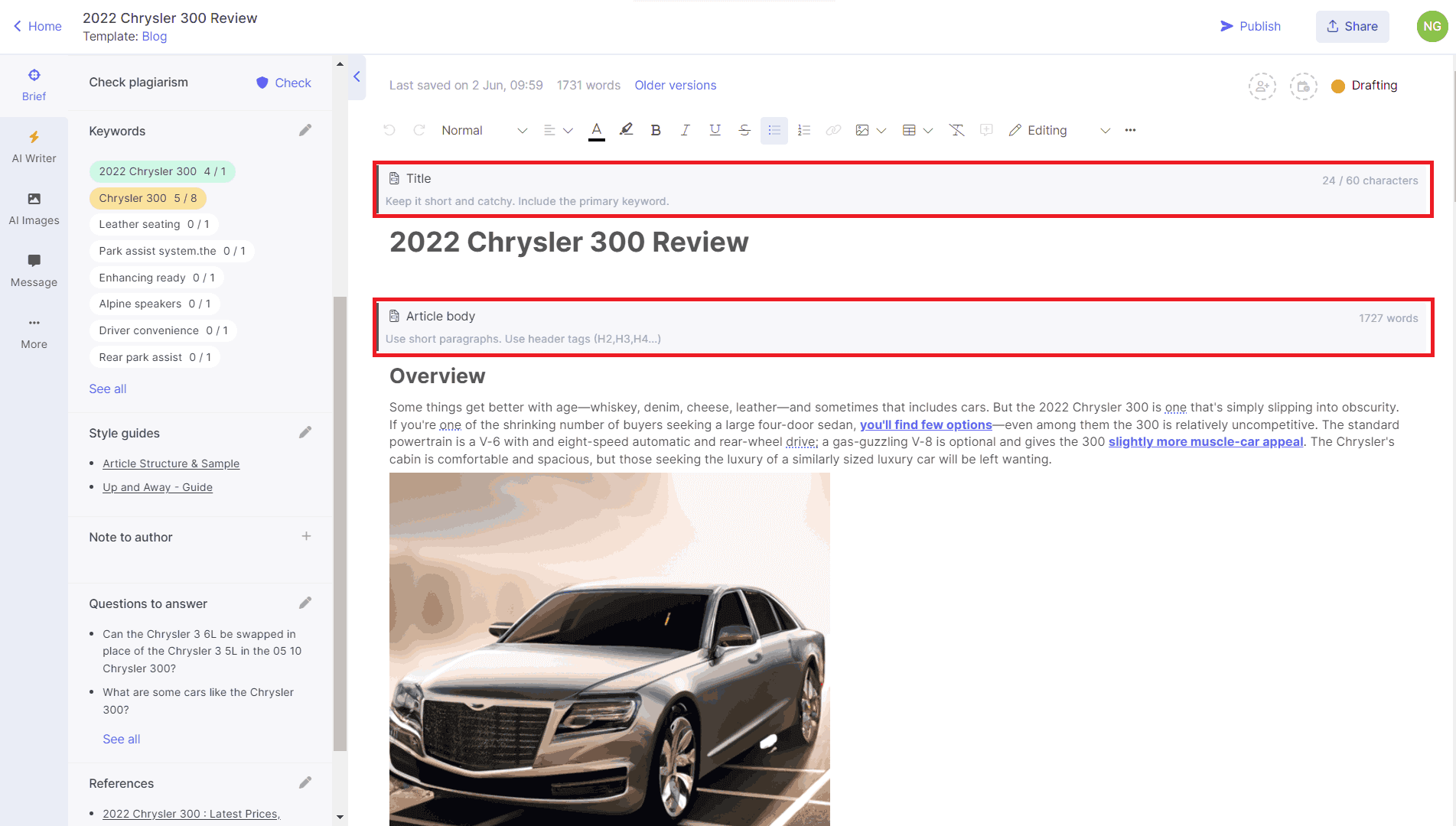The width and height of the screenshot is (1456, 826).
Task: Select the Rear park assist keyword chip
Action: pos(155,357)
